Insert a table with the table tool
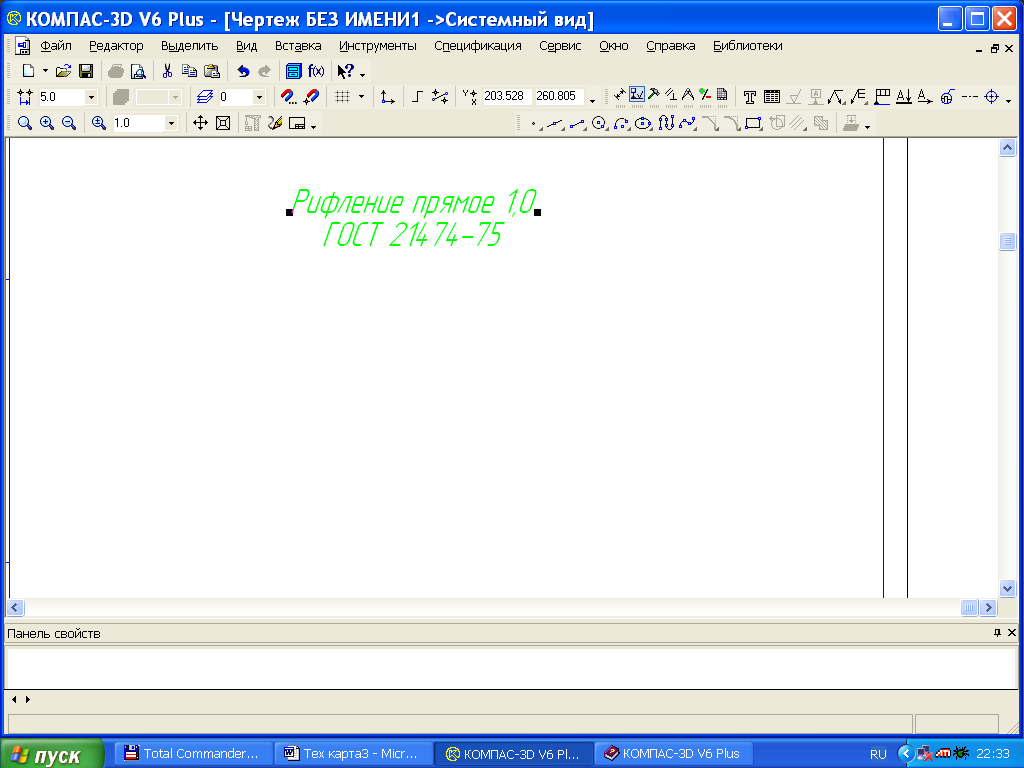This screenshot has height=768, width=1024. pyautogui.click(x=772, y=97)
